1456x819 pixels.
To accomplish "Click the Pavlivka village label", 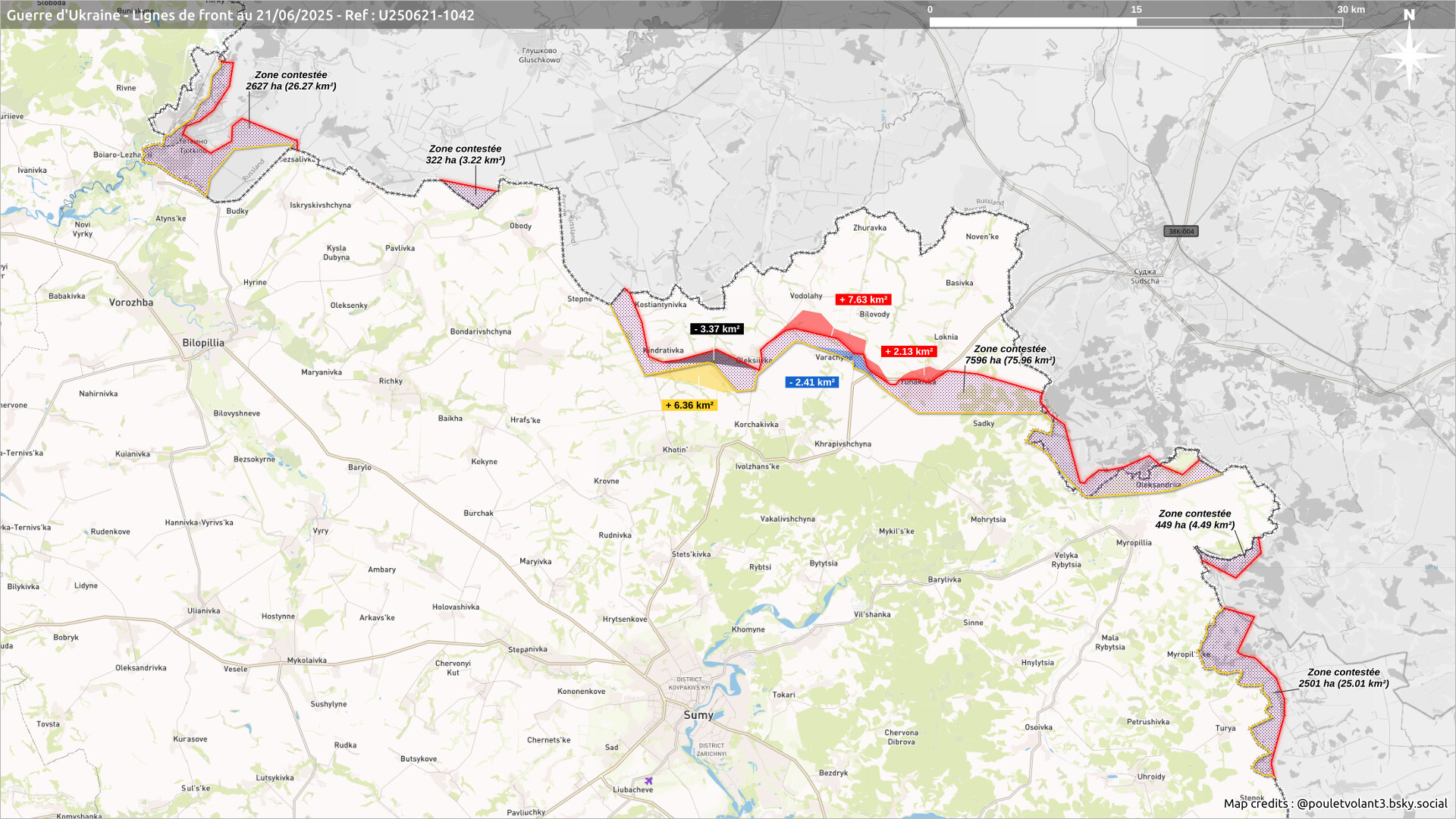I will pos(400,249).
